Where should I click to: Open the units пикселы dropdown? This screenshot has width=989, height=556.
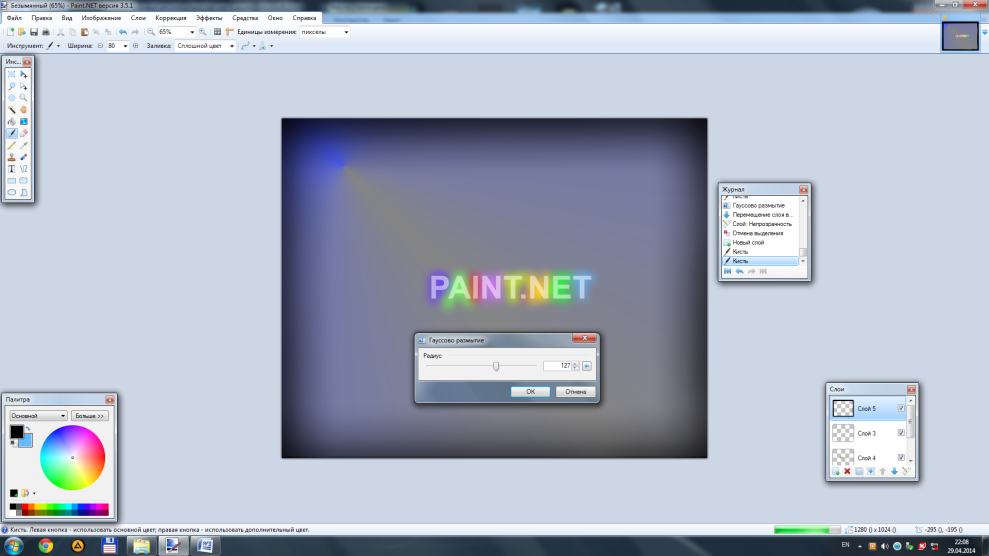pos(346,32)
